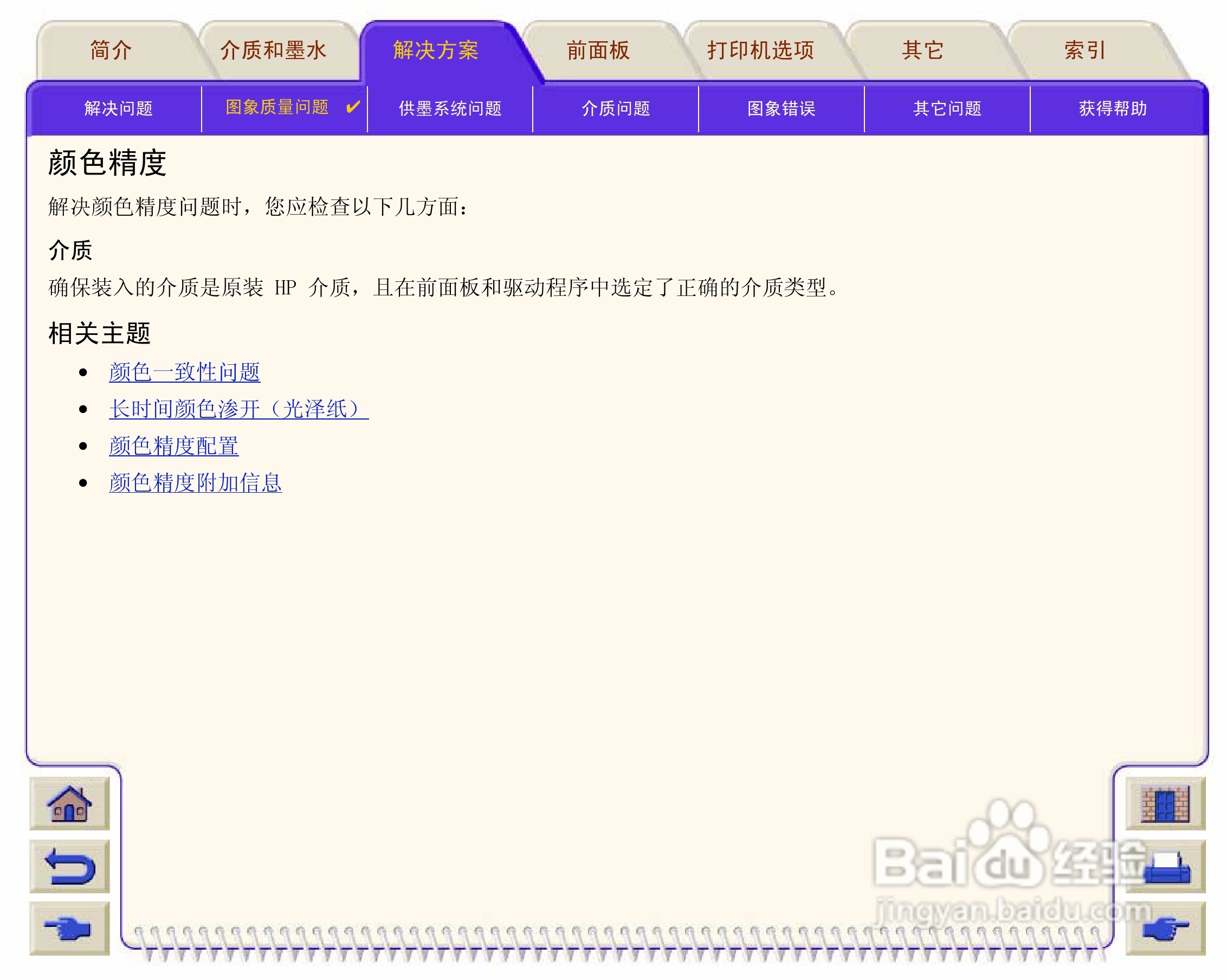The image size is (1227, 980).
Task: Click the blue printer icon
Action: pyautogui.click(x=1166, y=867)
